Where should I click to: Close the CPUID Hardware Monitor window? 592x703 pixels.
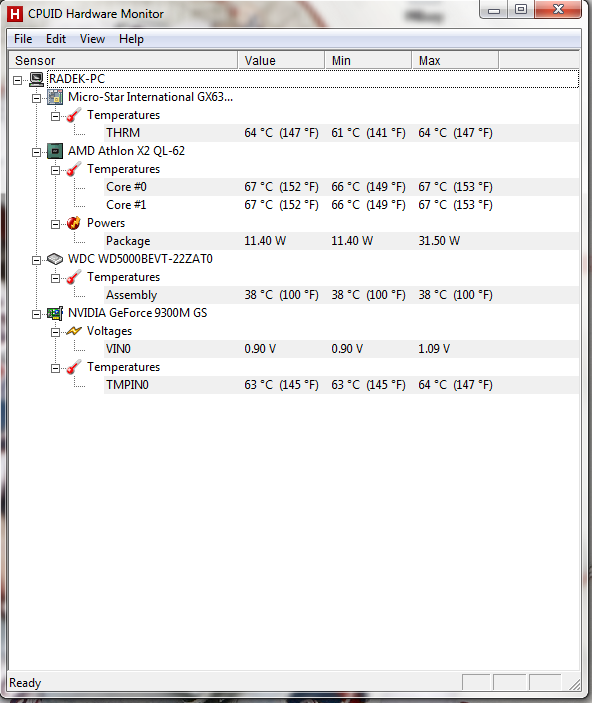tap(558, 10)
